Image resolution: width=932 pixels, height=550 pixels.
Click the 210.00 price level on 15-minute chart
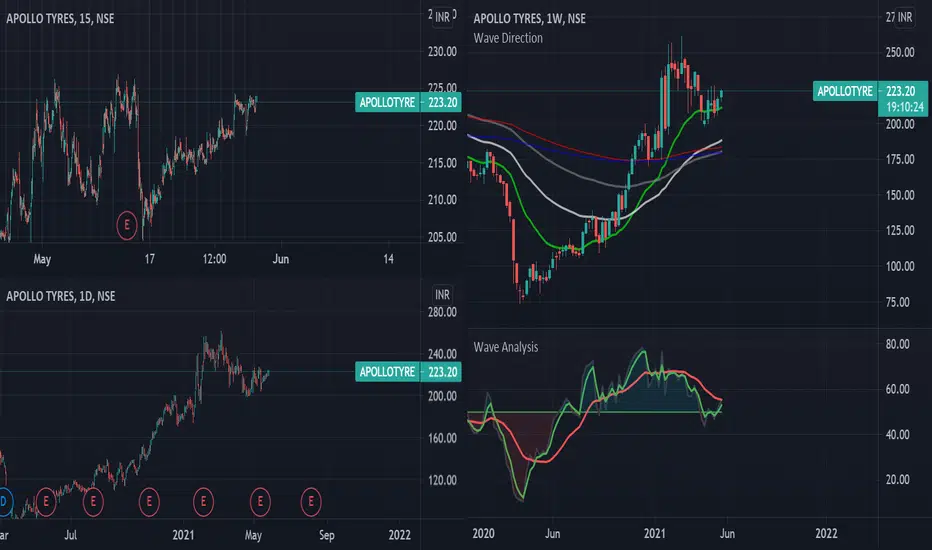click(442, 200)
